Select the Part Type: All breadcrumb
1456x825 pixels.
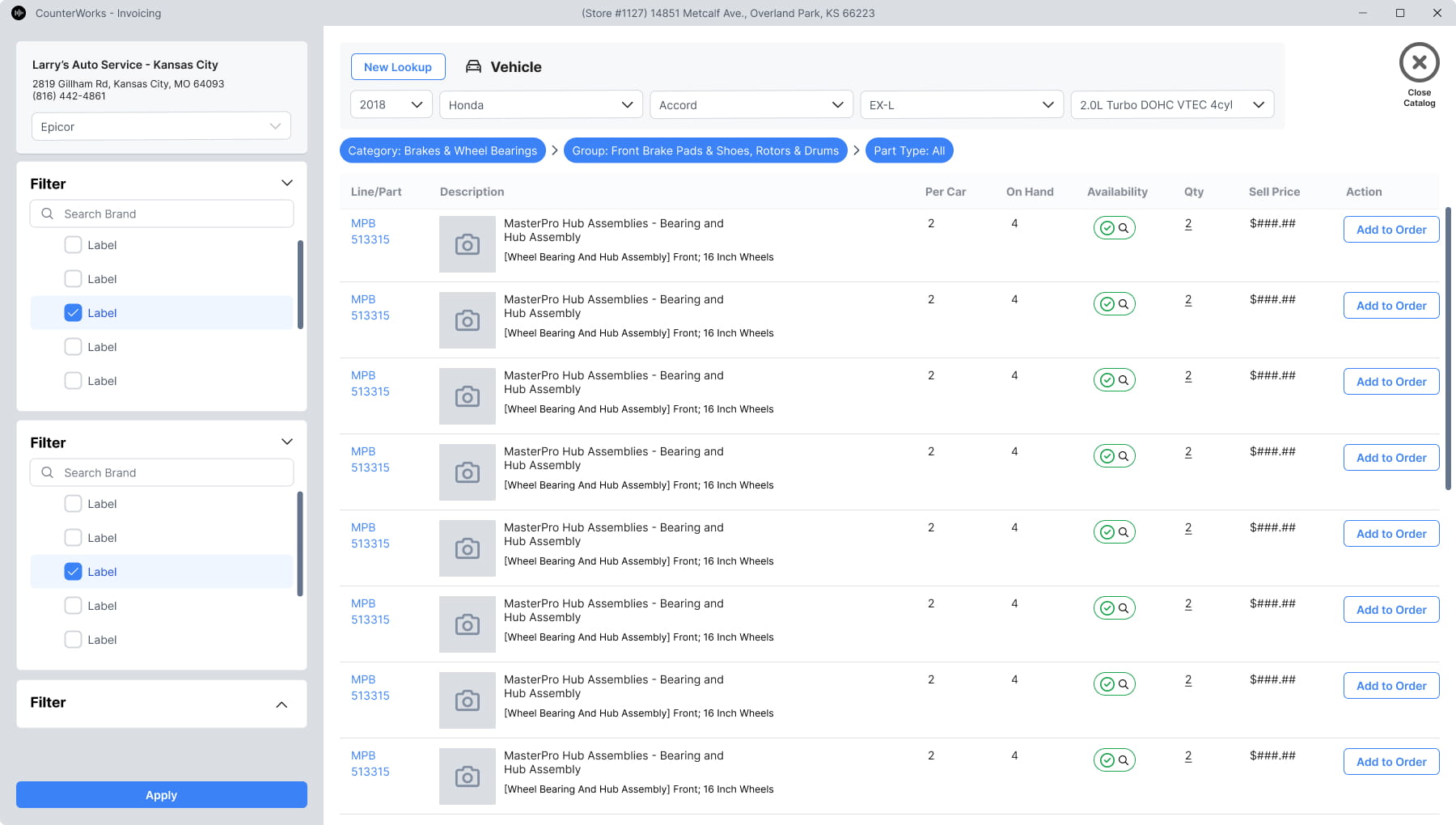click(x=909, y=150)
